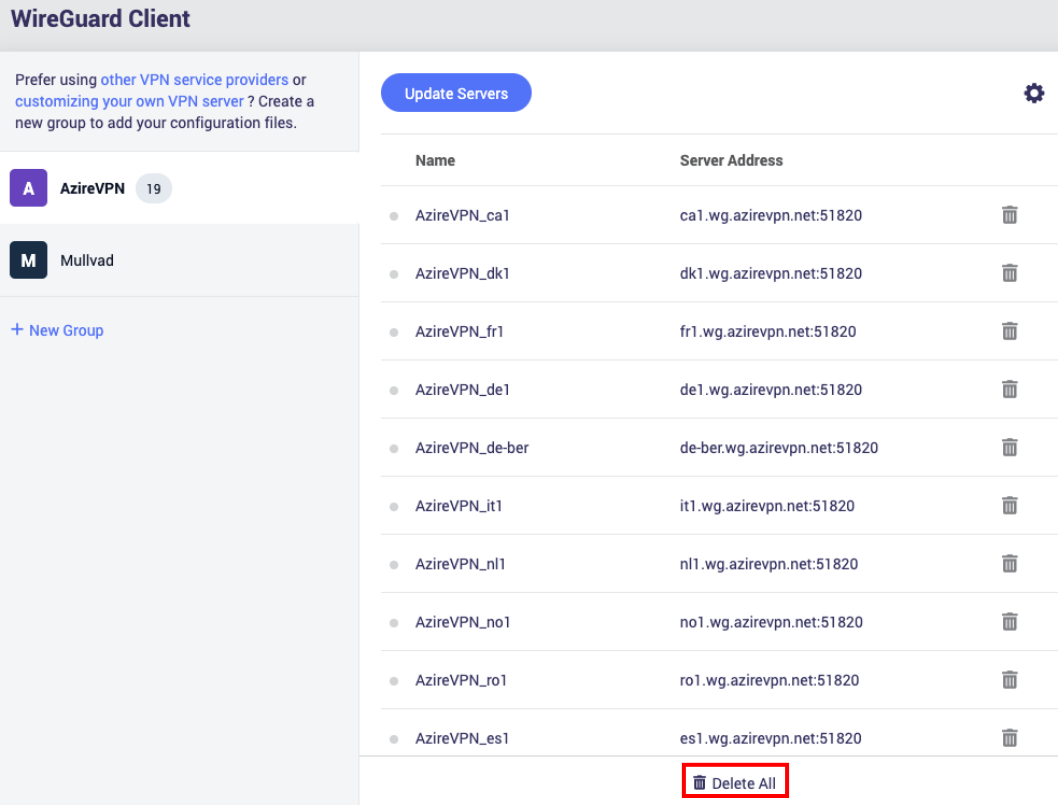
Task: Click address nl1.wg.azirevpn.net:51820
Action: tap(769, 564)
